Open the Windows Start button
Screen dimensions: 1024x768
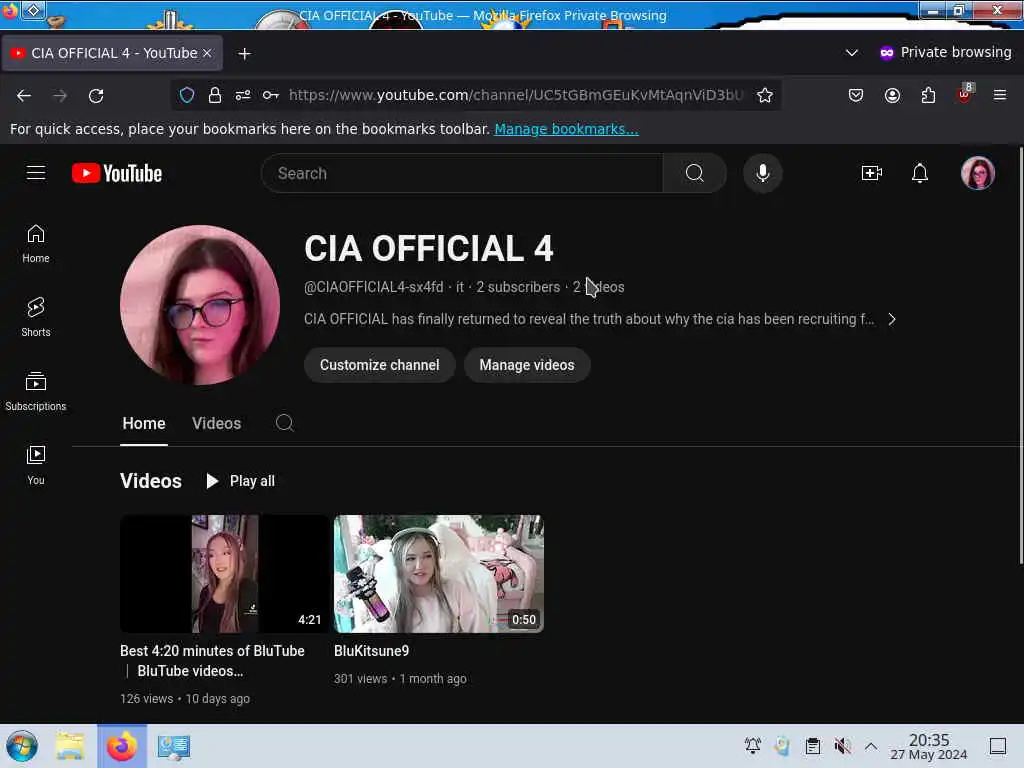22,746
